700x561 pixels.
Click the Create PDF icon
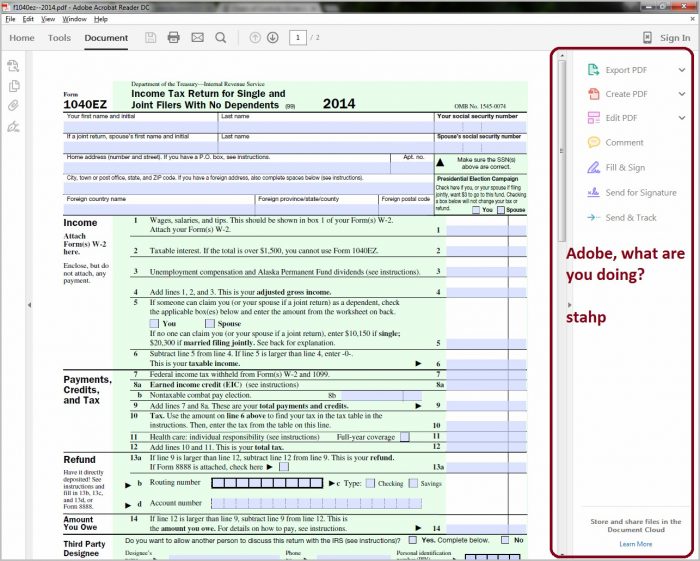pos(593,94)
